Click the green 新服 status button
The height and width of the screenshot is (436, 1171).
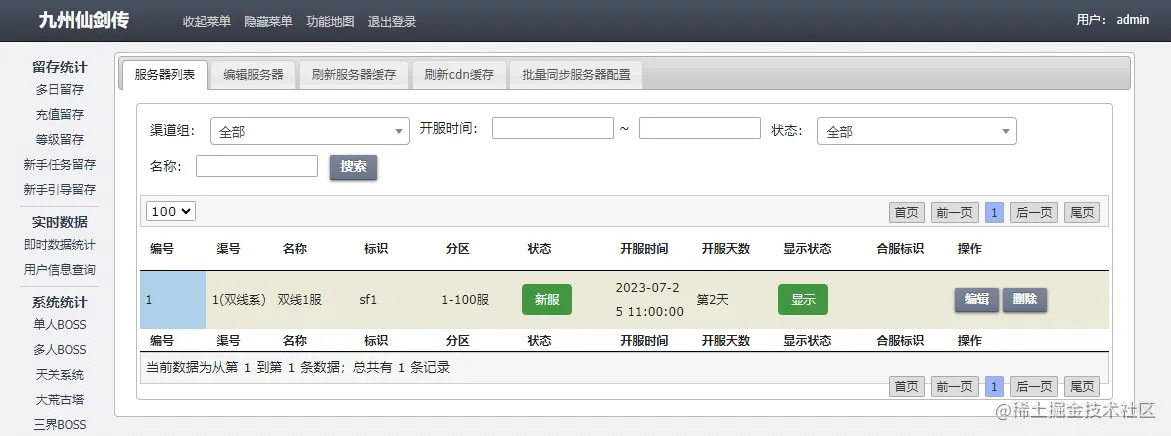[x=547, y=299]
